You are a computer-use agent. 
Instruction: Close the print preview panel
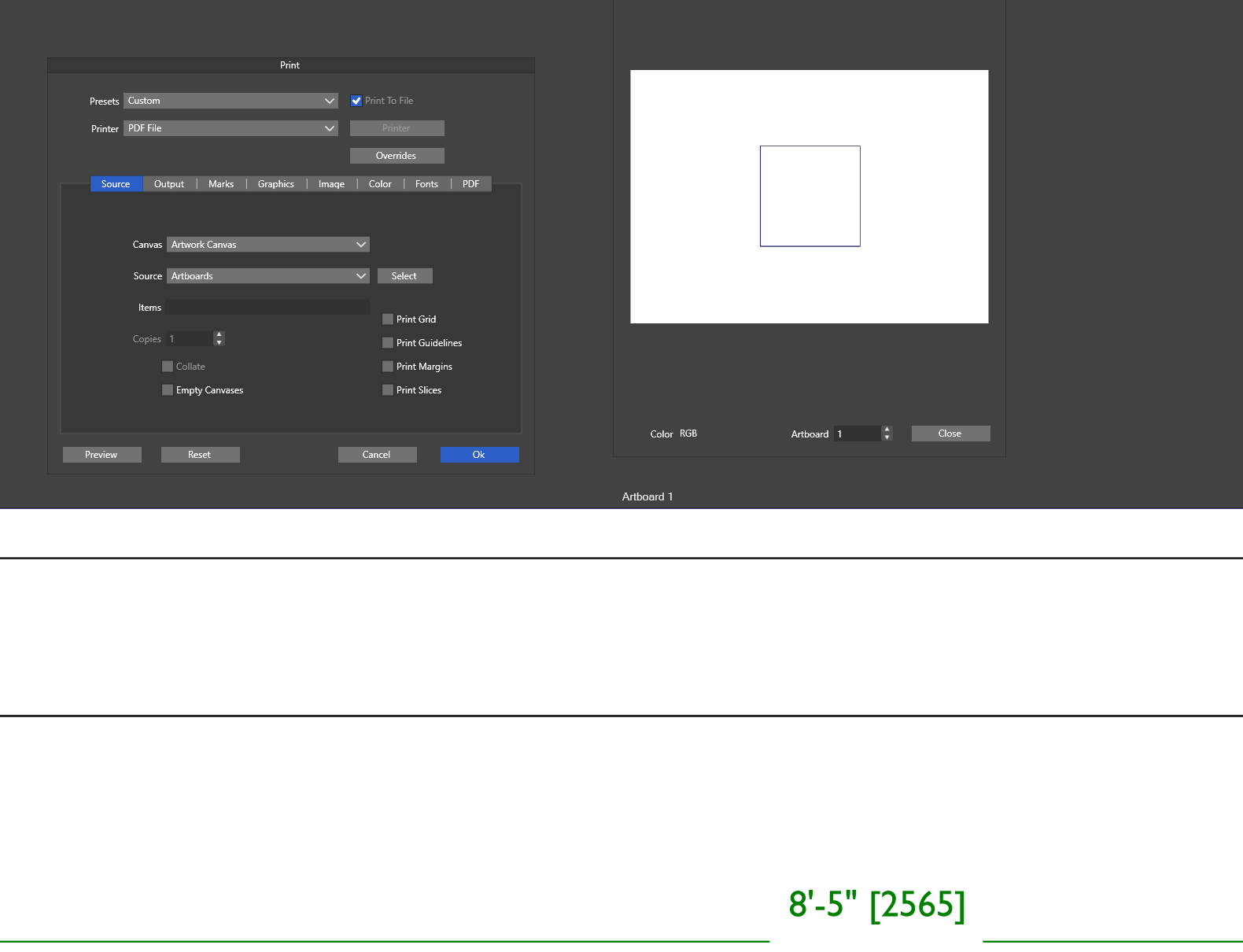click(950, 434)
